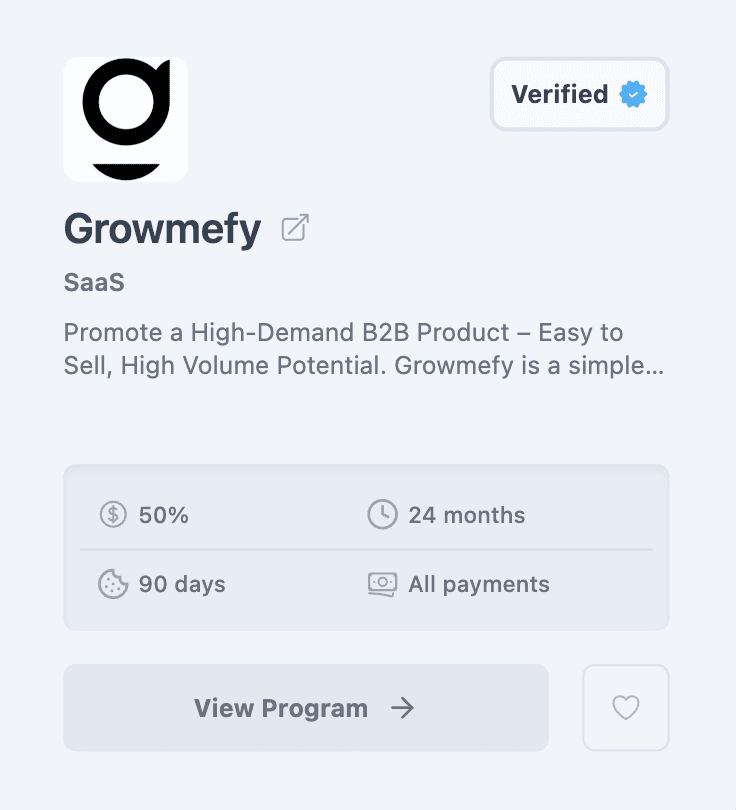Click the blue verified checkmark badge icon
Screen dimensions: 736x810
pos(631,94)
